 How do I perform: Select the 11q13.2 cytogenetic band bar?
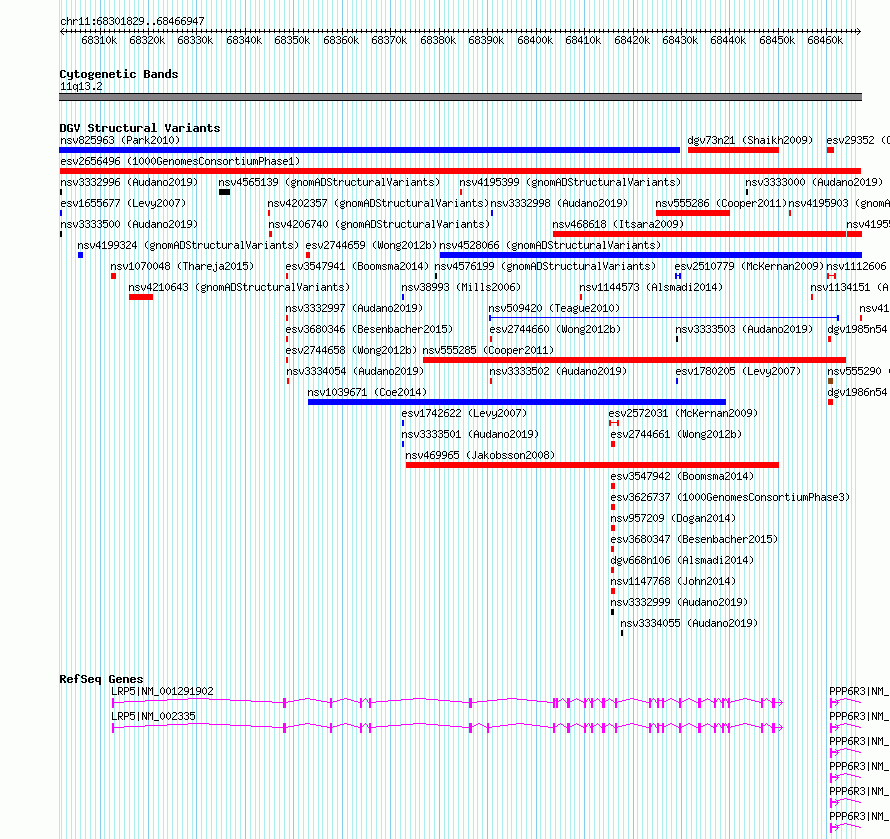[460, 97]
